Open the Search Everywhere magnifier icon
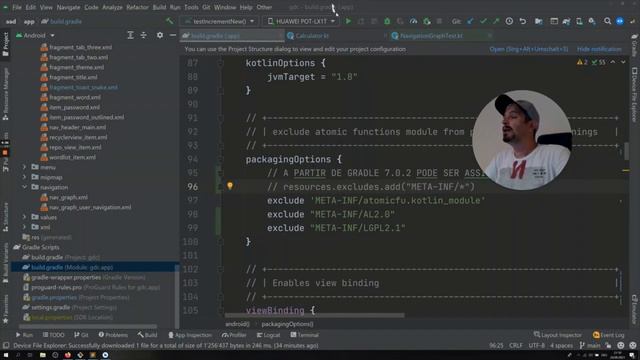Viewport: 640px width, 360px height. [607, 21]
